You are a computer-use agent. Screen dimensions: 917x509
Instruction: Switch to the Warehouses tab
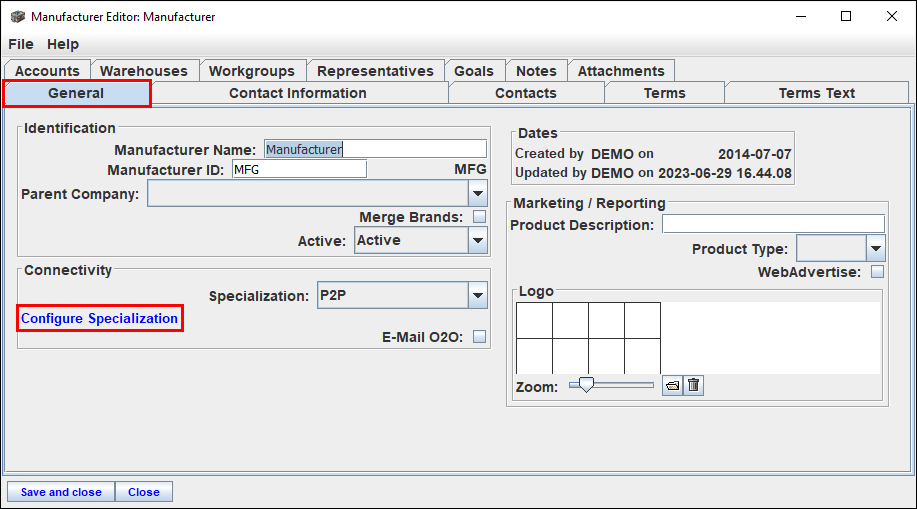click(x=144, y=71)
